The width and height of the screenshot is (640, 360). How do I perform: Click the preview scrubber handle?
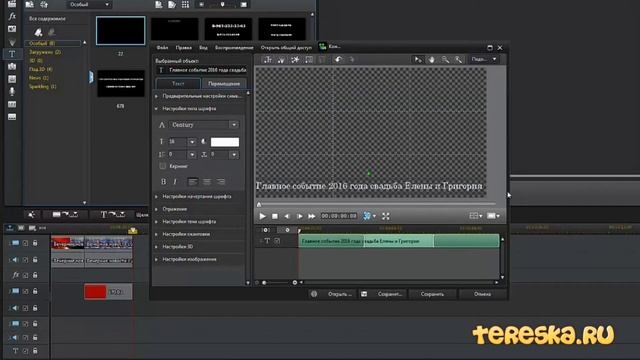click(259, 204)
